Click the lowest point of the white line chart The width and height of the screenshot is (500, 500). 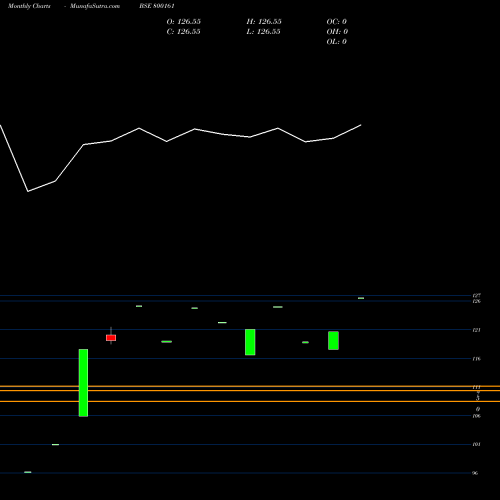(28, 191)
